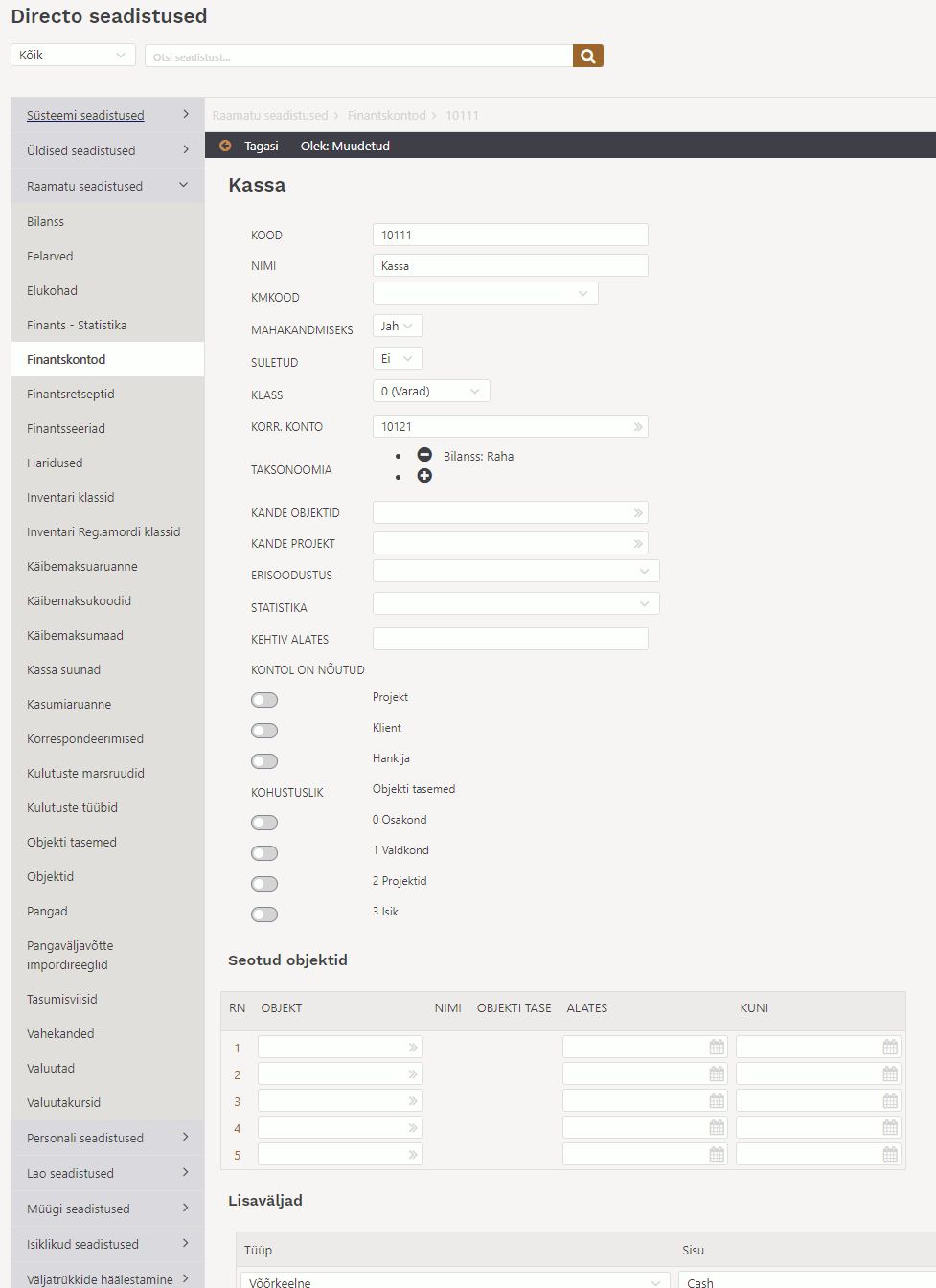This screenshot has height=1288, width=936.
Task: Click the orange Tagasi back arrow icon
Action: pyautogui.click(x=225, y=146)
